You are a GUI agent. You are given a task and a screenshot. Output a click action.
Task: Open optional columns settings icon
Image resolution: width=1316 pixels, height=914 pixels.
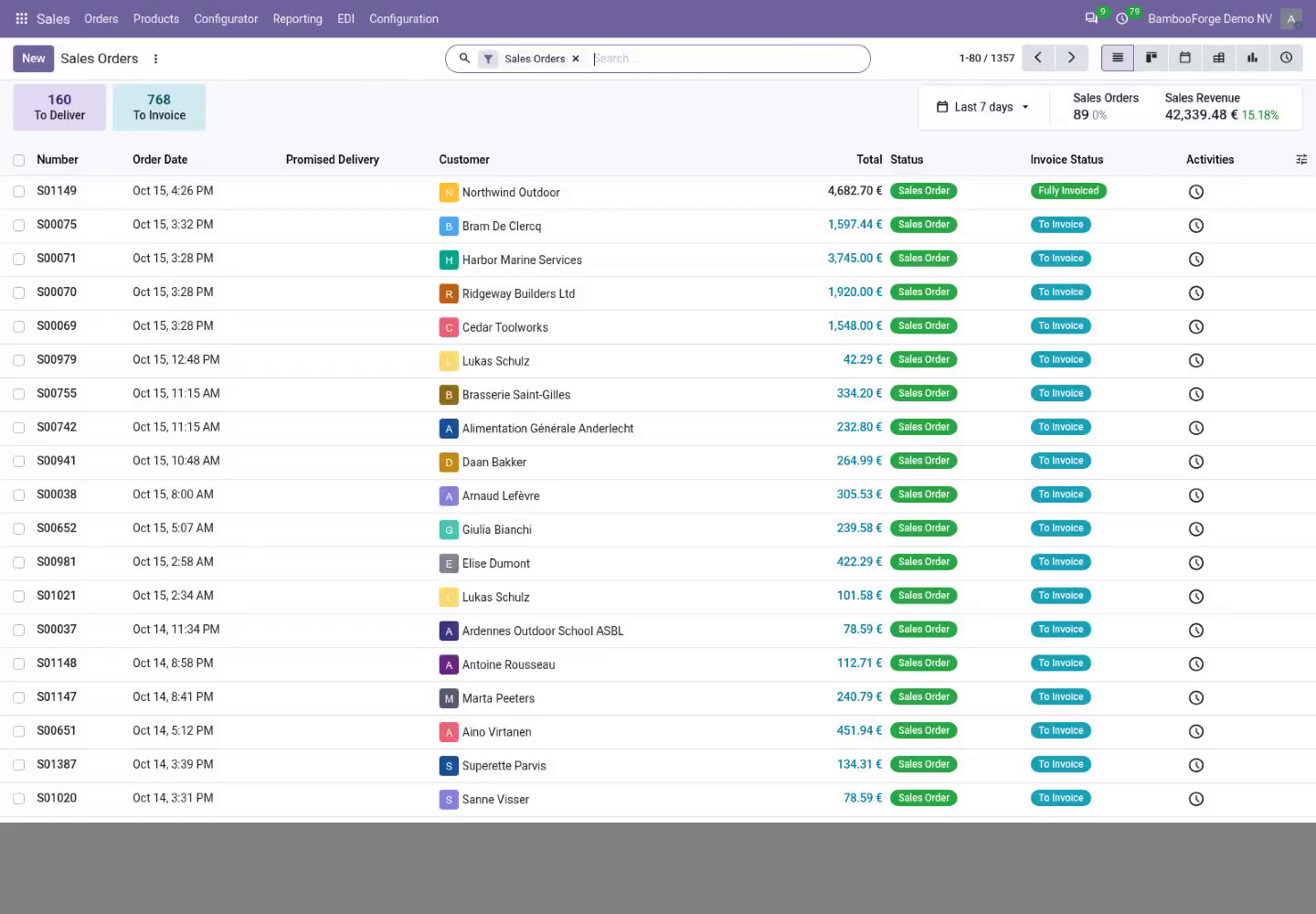tap(1301, 160)
